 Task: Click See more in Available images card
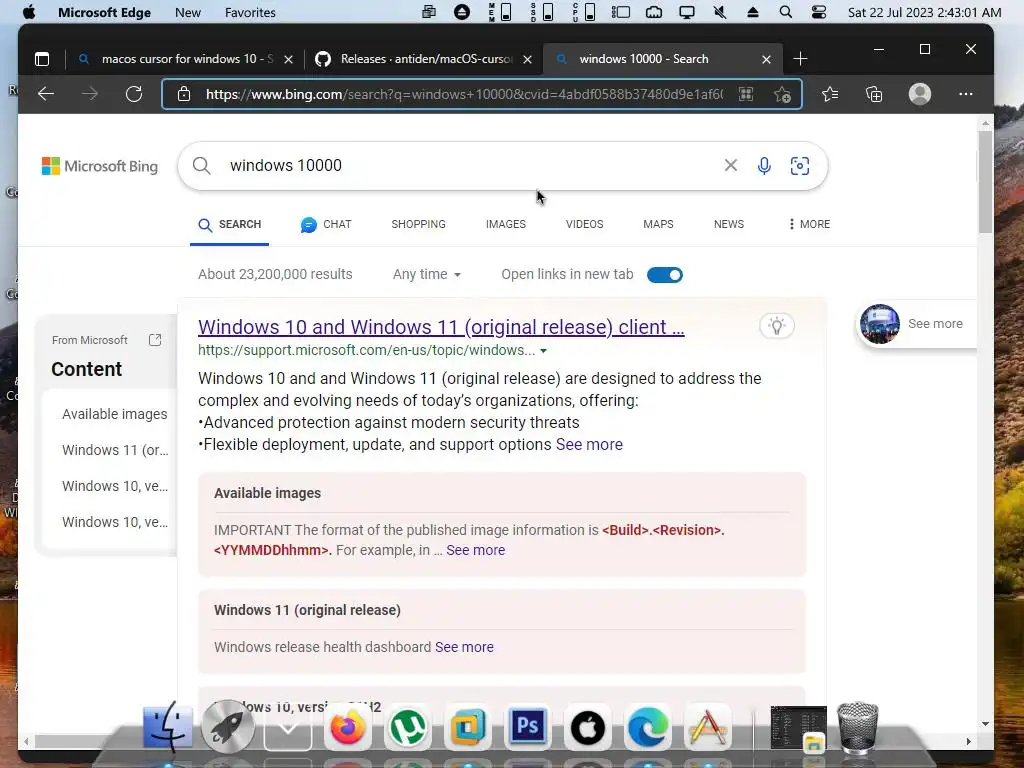[x=475, y=551]
